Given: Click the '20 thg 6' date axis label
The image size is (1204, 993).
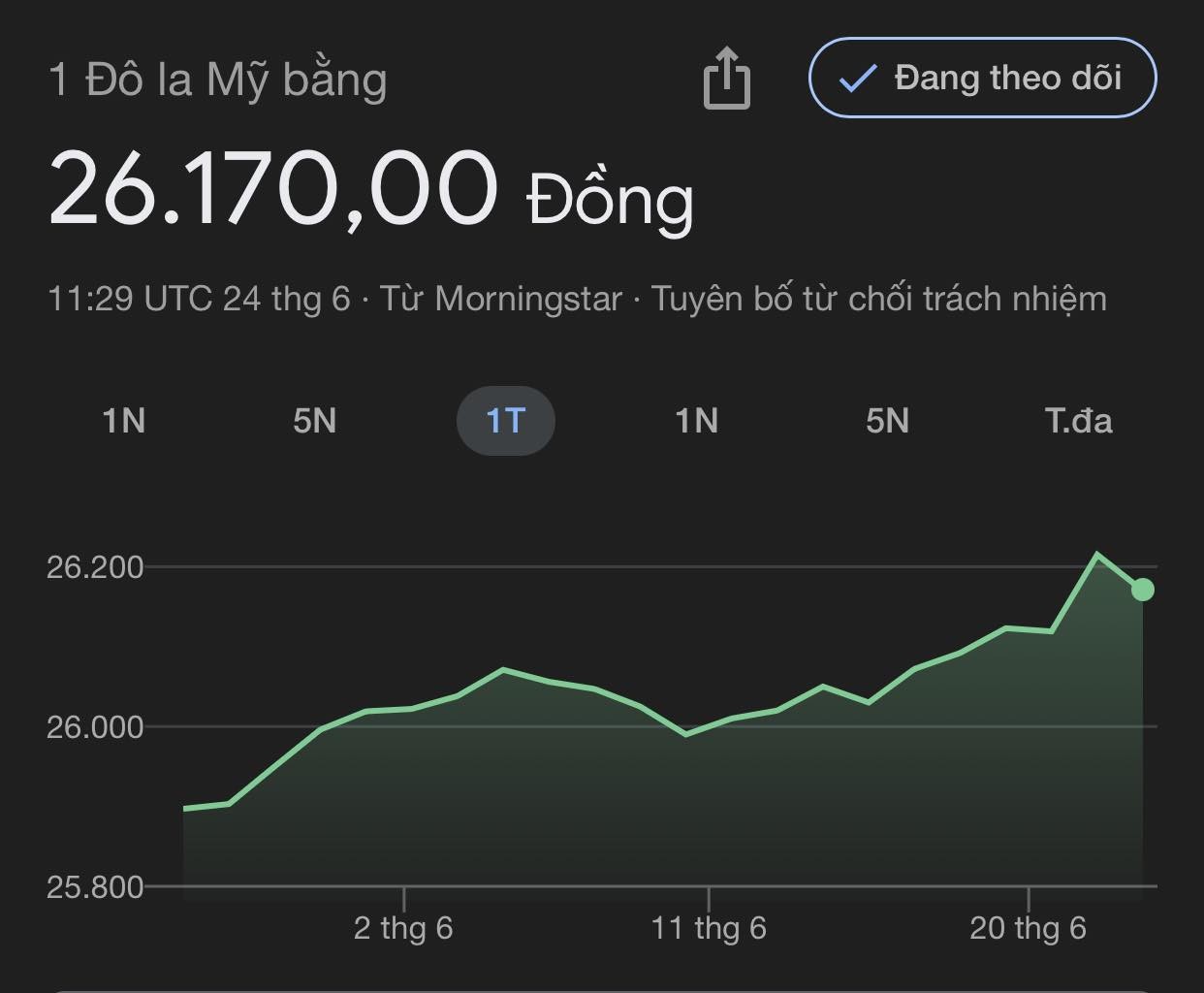Looking at the screenshot, I should (1028, 929).
